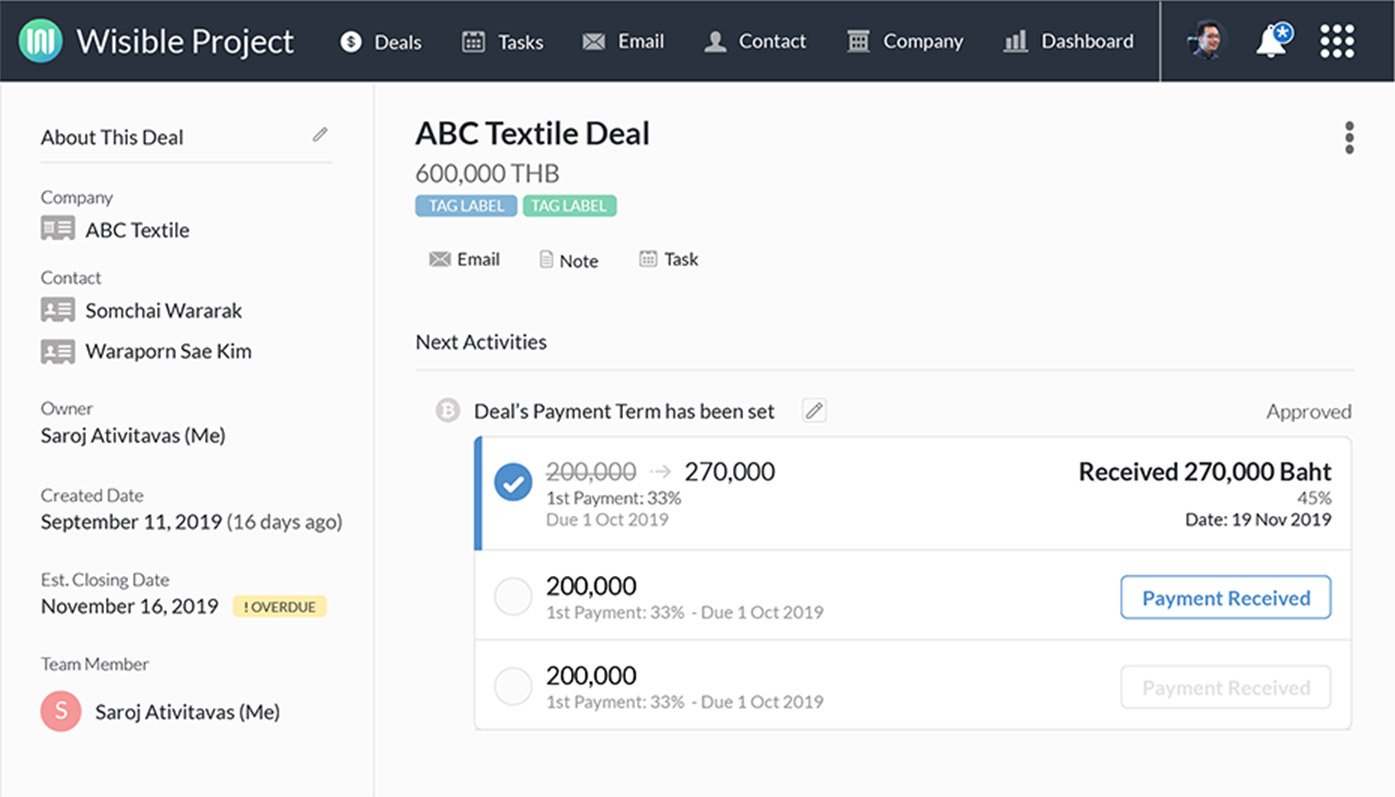Click the OVERDUE badge
The height and width of the screenshot is (797, 1395).
coord(280,606)
